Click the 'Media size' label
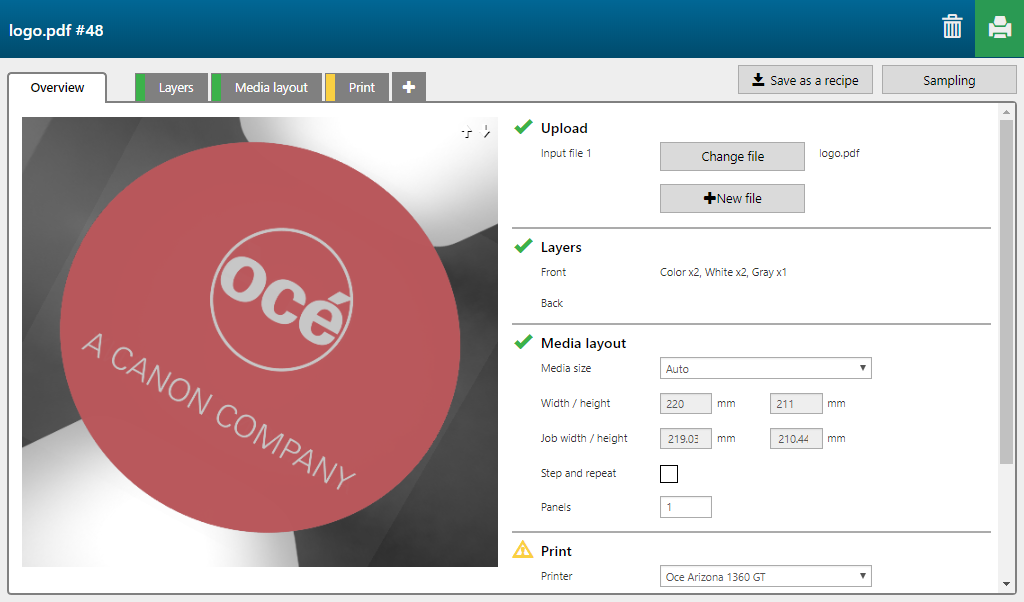The image size is (1024, 602). (566, 368)
